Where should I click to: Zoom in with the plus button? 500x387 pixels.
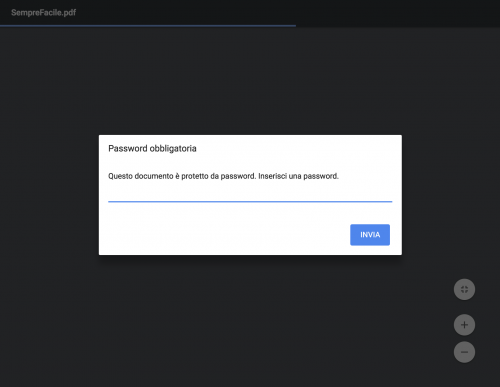(x=464, y=325)
